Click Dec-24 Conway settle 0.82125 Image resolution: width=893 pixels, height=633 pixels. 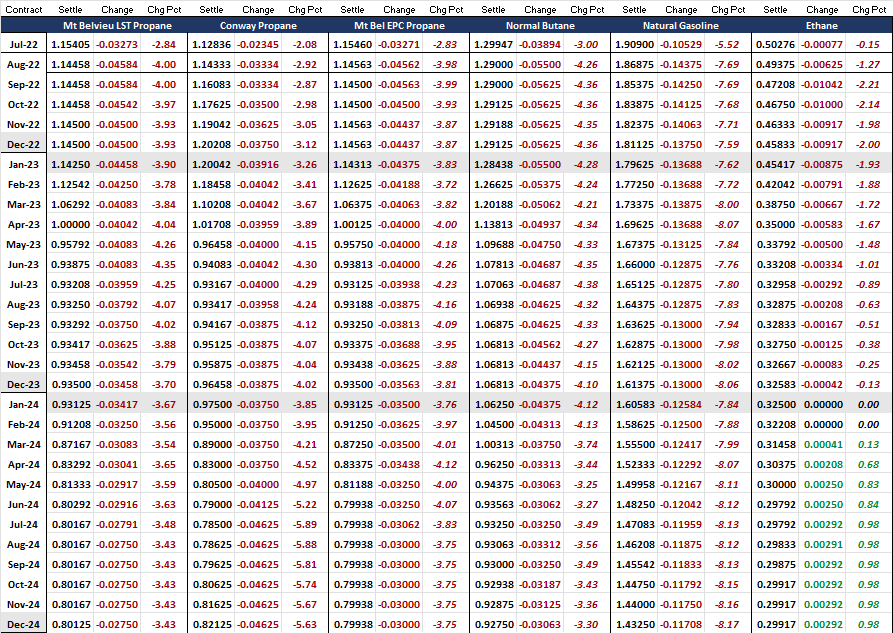(x=211, y=624)
